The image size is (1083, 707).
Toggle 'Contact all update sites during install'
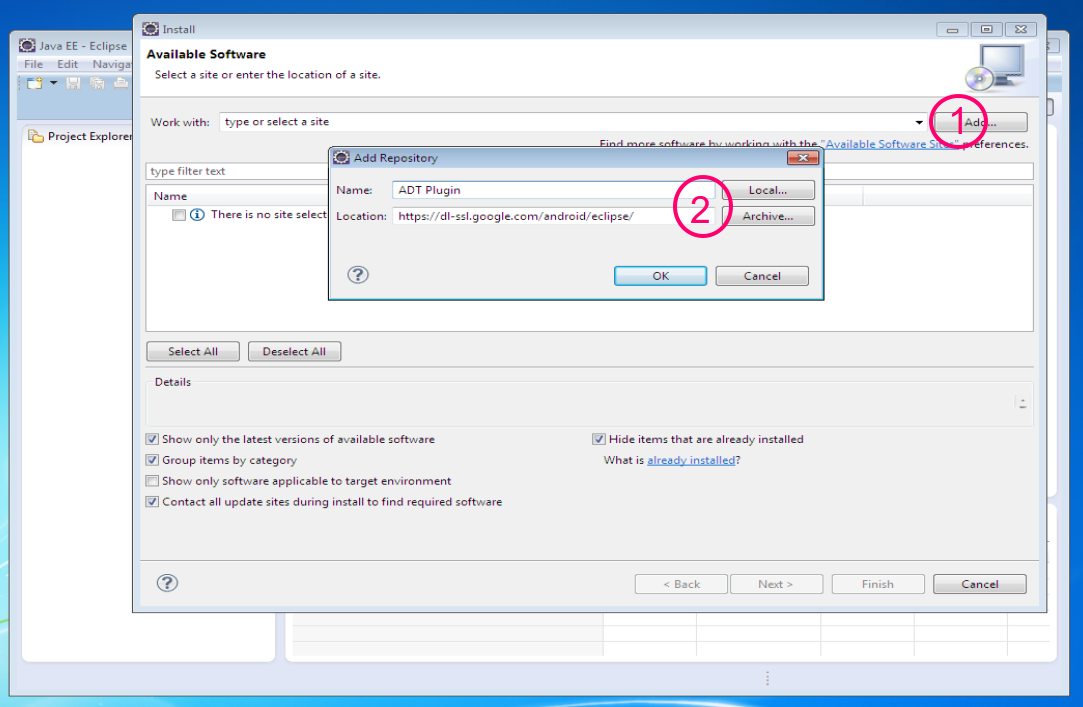point(152,502)
